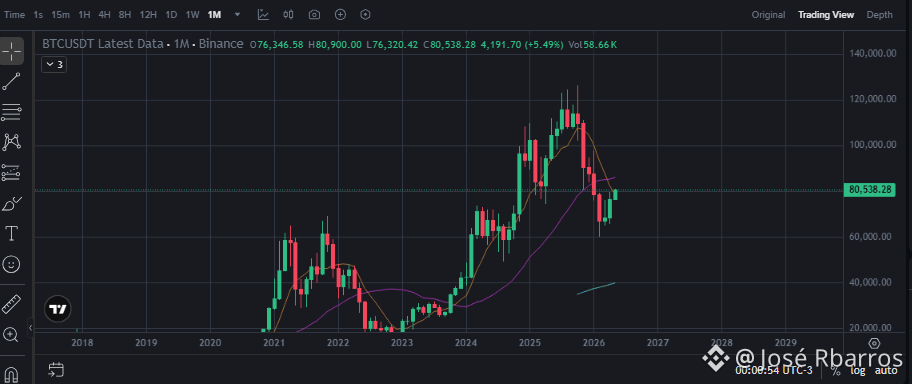This screenshot has height=384, width=912.
Task: Select the crosshair cursor tool
Action: 12,51
